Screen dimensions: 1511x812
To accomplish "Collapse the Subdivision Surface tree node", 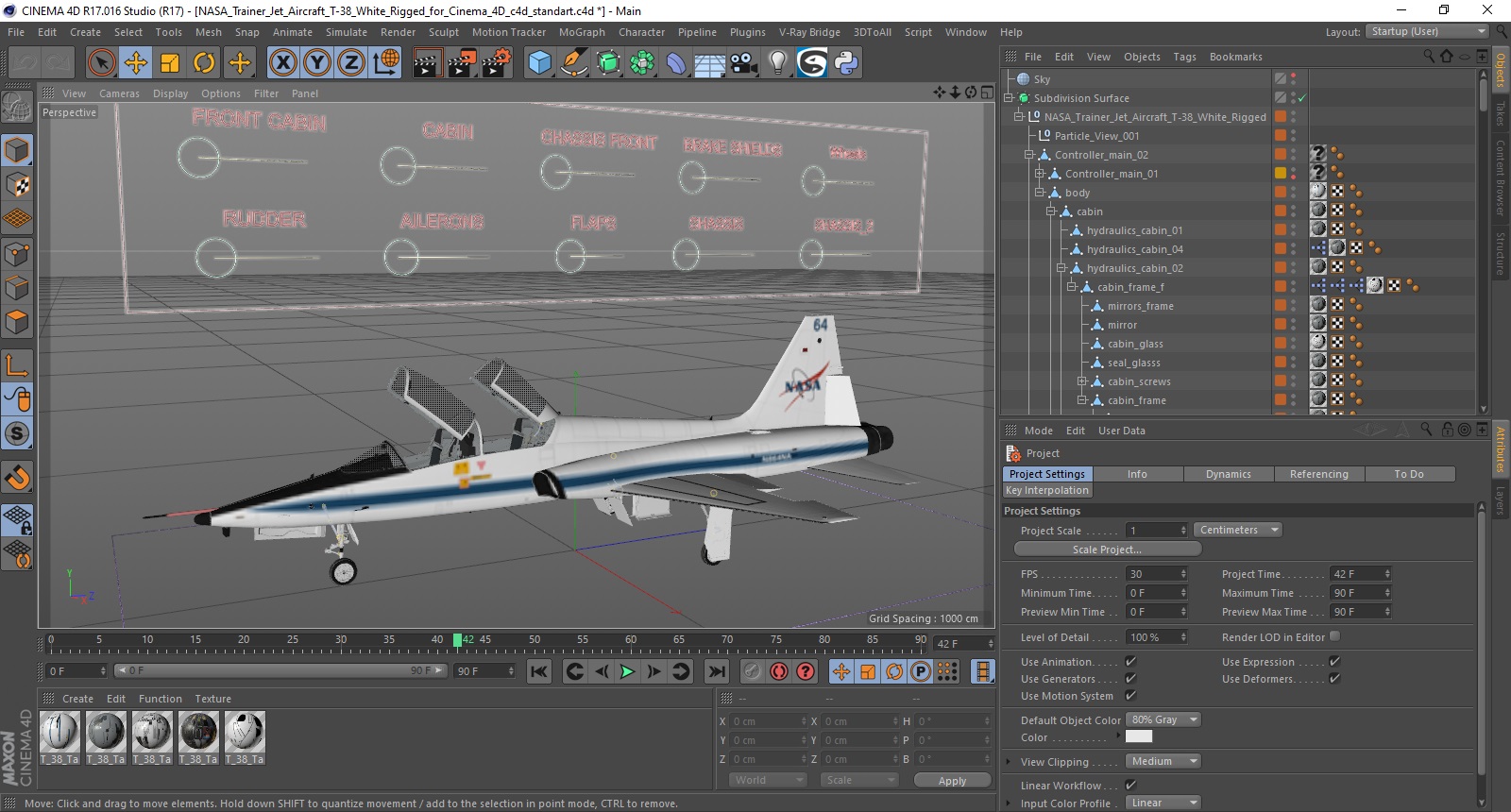I will coord(1009,98).
